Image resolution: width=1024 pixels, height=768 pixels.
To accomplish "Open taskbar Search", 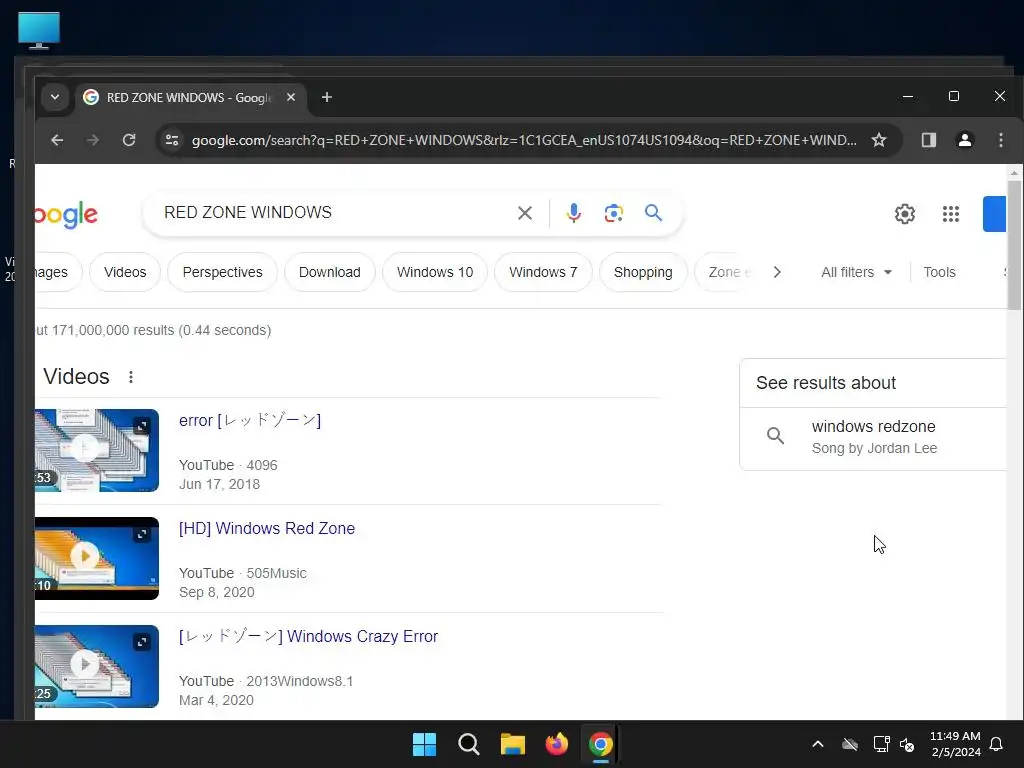I will [x=468, y=744].
